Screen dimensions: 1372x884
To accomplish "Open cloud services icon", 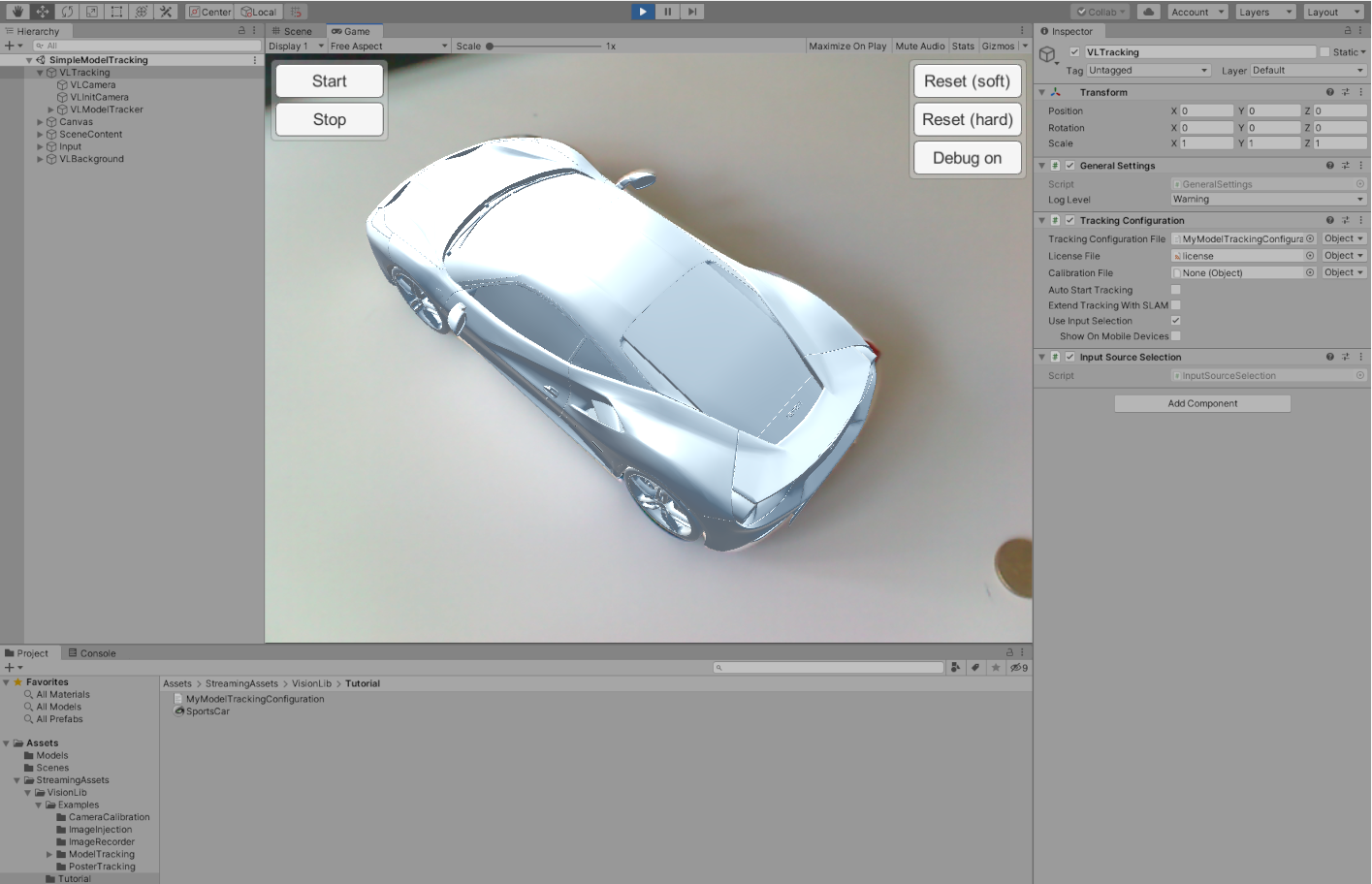I will 1148,12.
